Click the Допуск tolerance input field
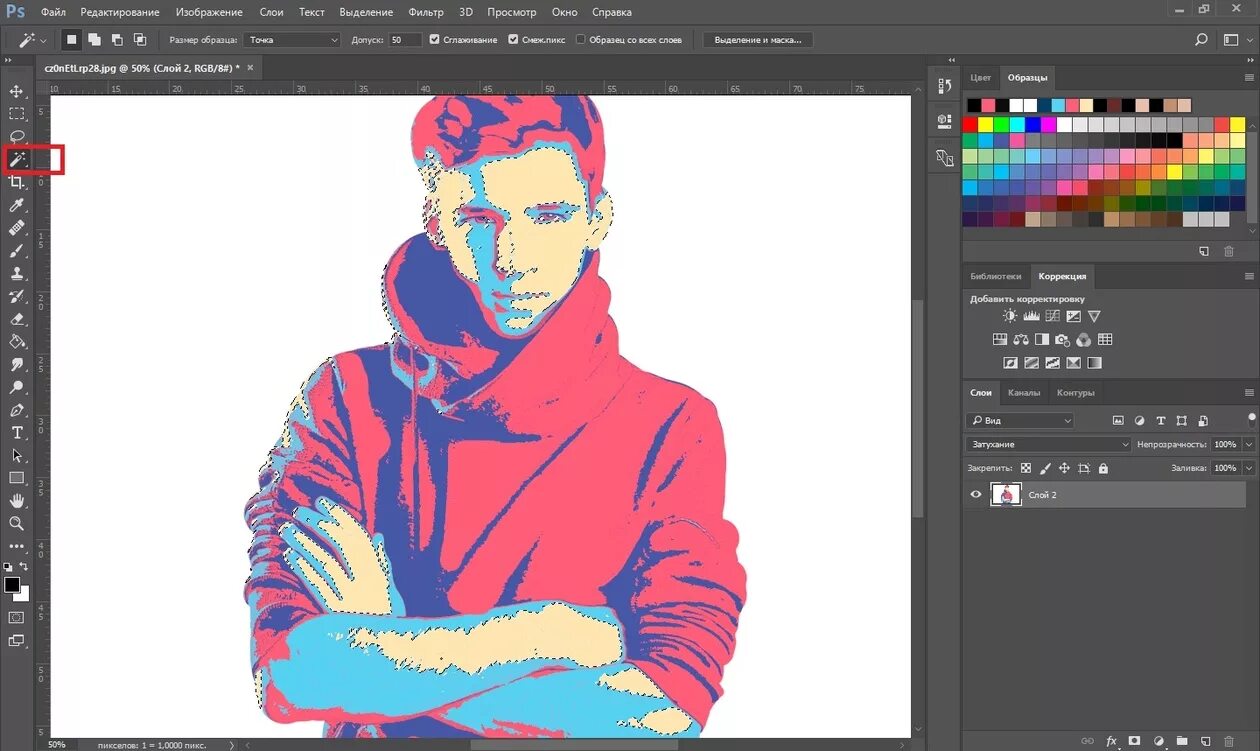This screenshot has height=751, width=1260. click(x=405, y=40)
